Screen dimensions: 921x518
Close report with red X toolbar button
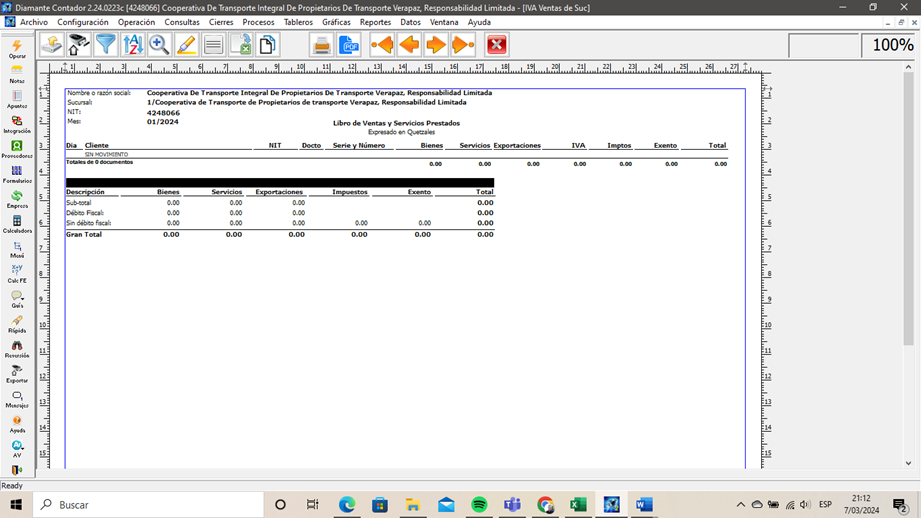point(496,45)
